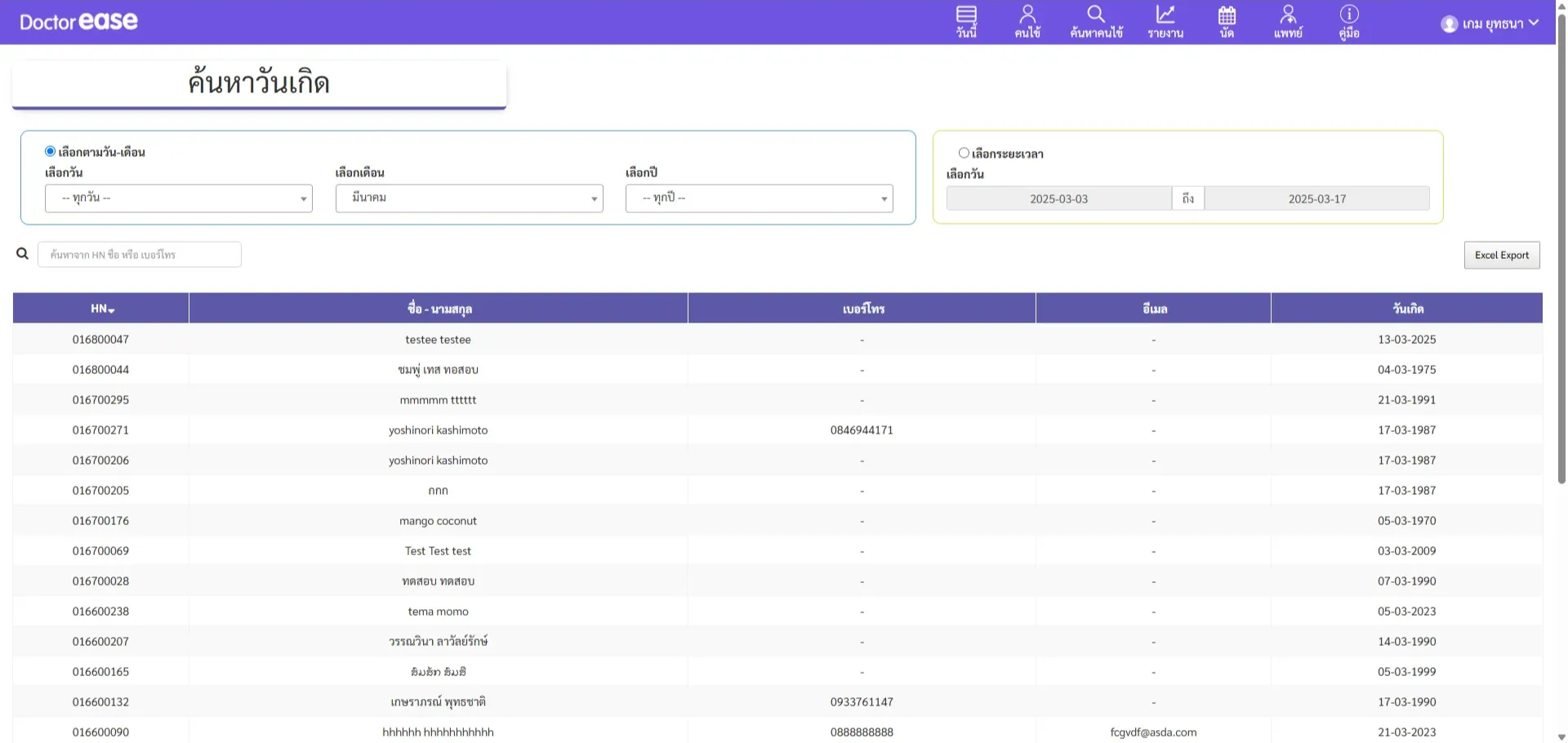The width and height of the screenshot is (1568, 743).
Task: Click the Excel Export button
Action: point(1501,255)
